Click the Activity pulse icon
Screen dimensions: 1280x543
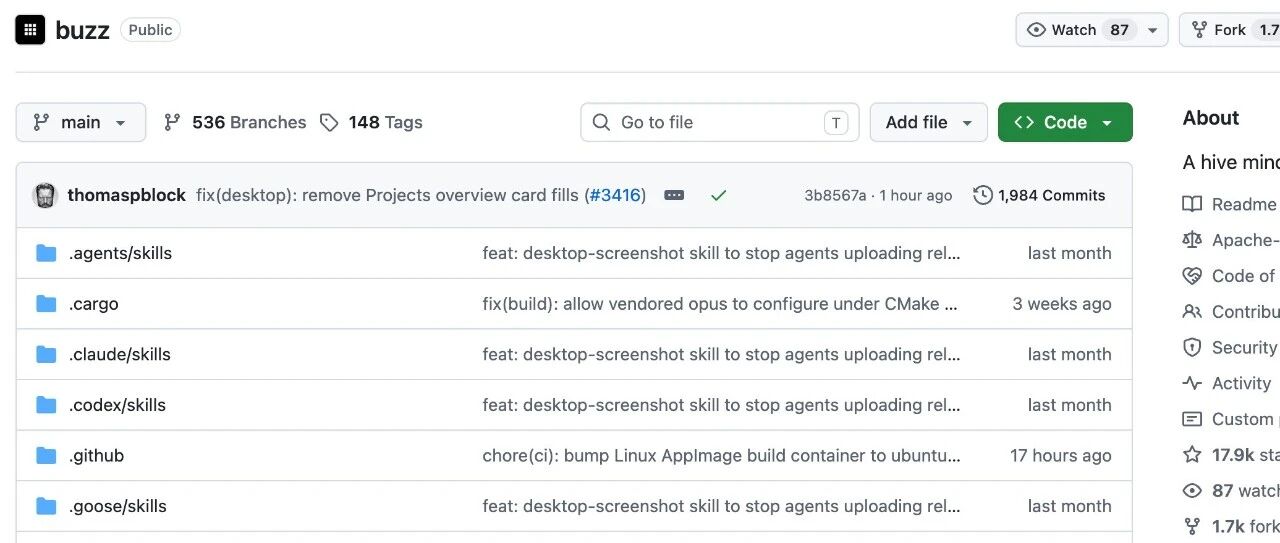1192,383
